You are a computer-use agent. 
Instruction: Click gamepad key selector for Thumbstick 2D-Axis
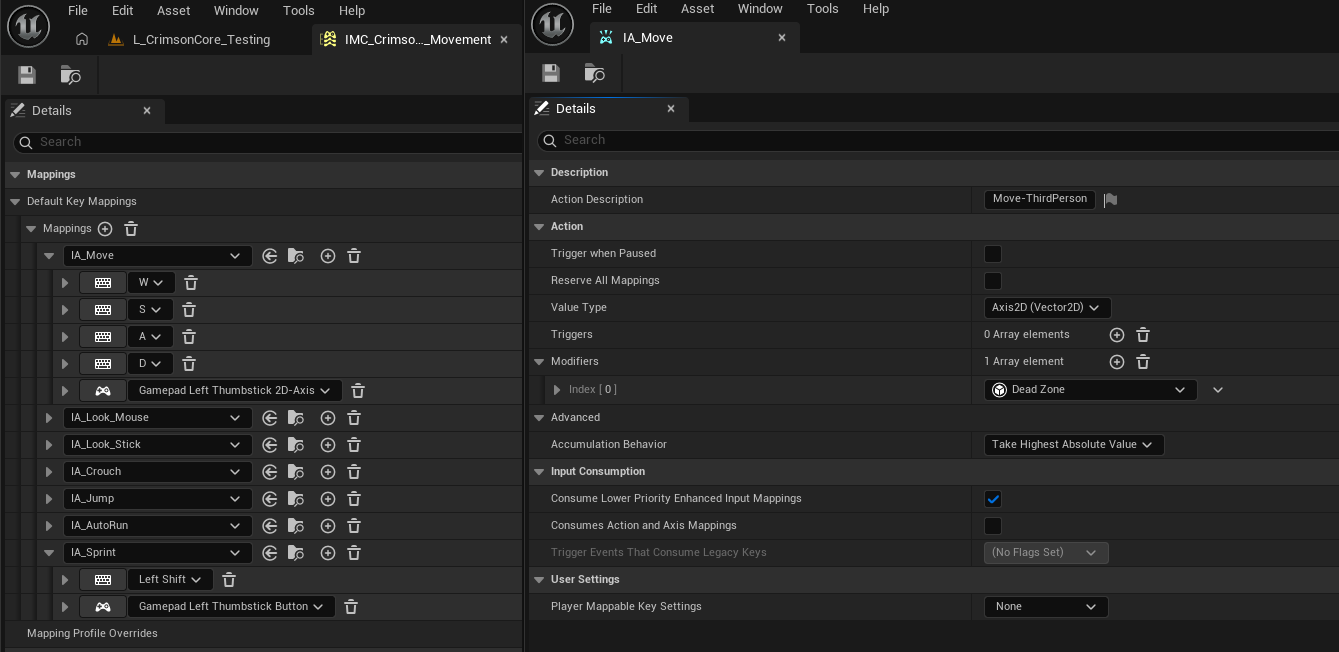point(103,391)
